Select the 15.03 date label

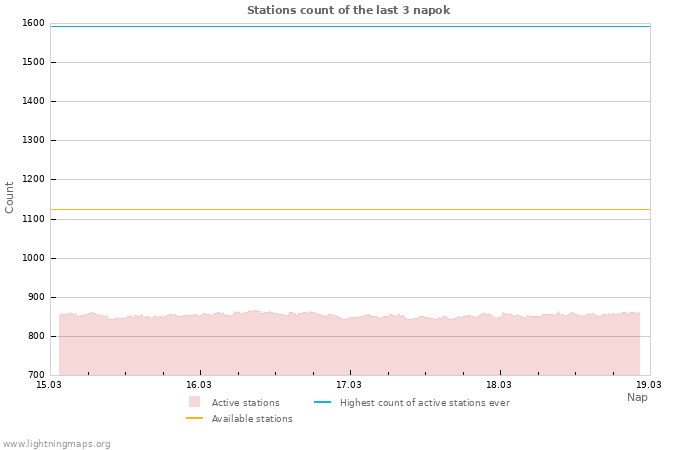49,384
